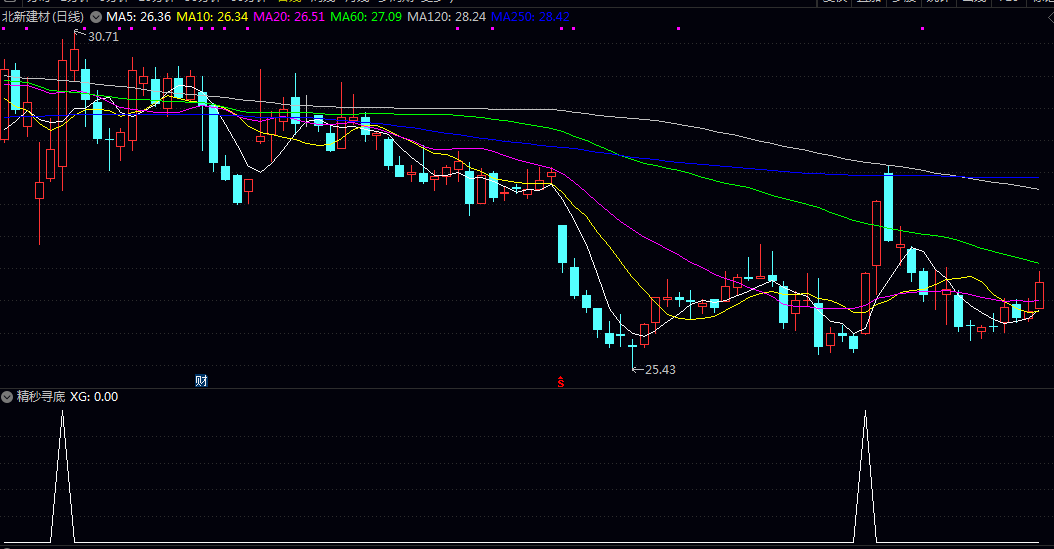Select the MA5: 26.36 label
This screenshot has width=1054, height=549.
click(138, 17)
